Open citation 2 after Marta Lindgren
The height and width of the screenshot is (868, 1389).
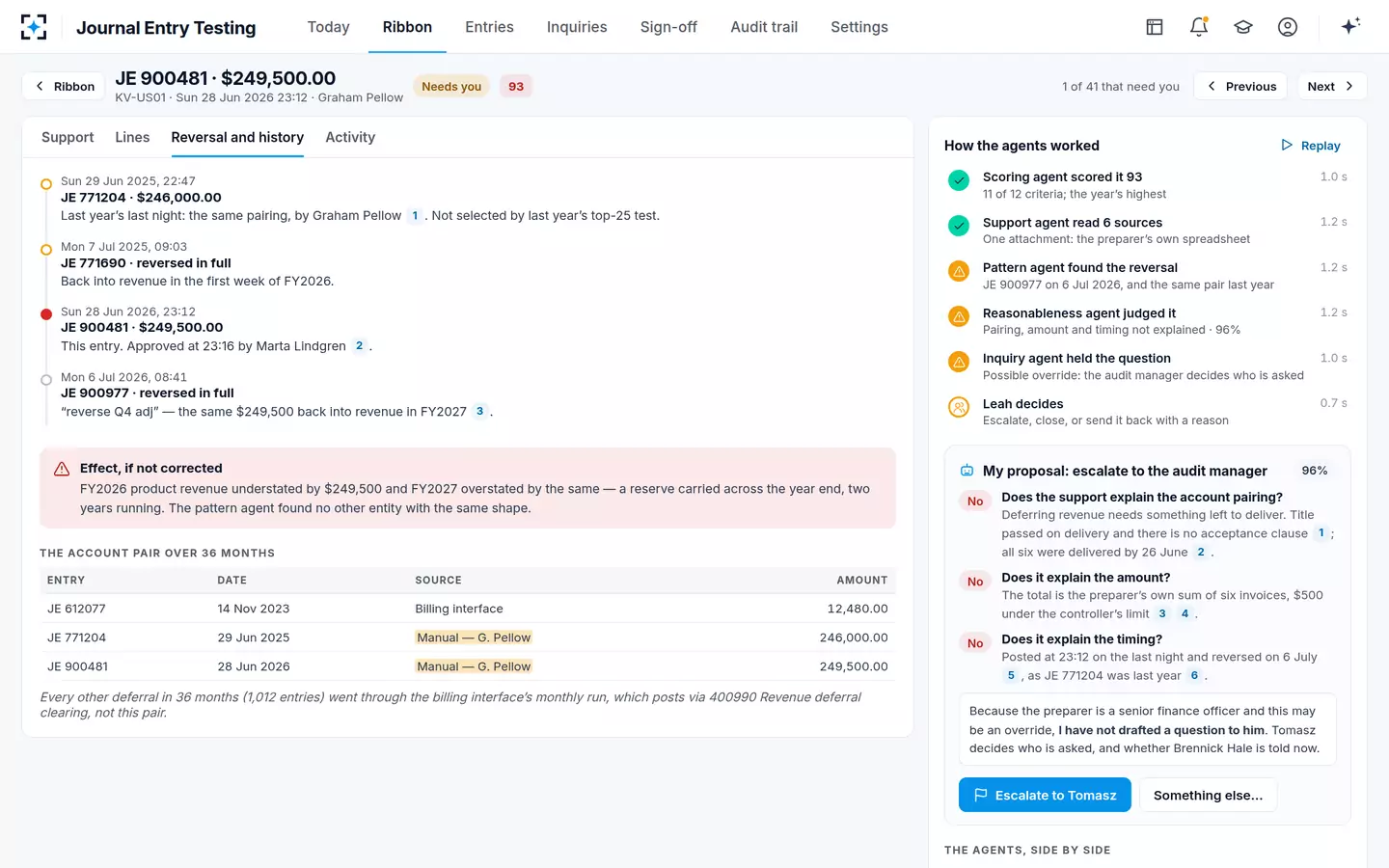click(x=359, y=346)
